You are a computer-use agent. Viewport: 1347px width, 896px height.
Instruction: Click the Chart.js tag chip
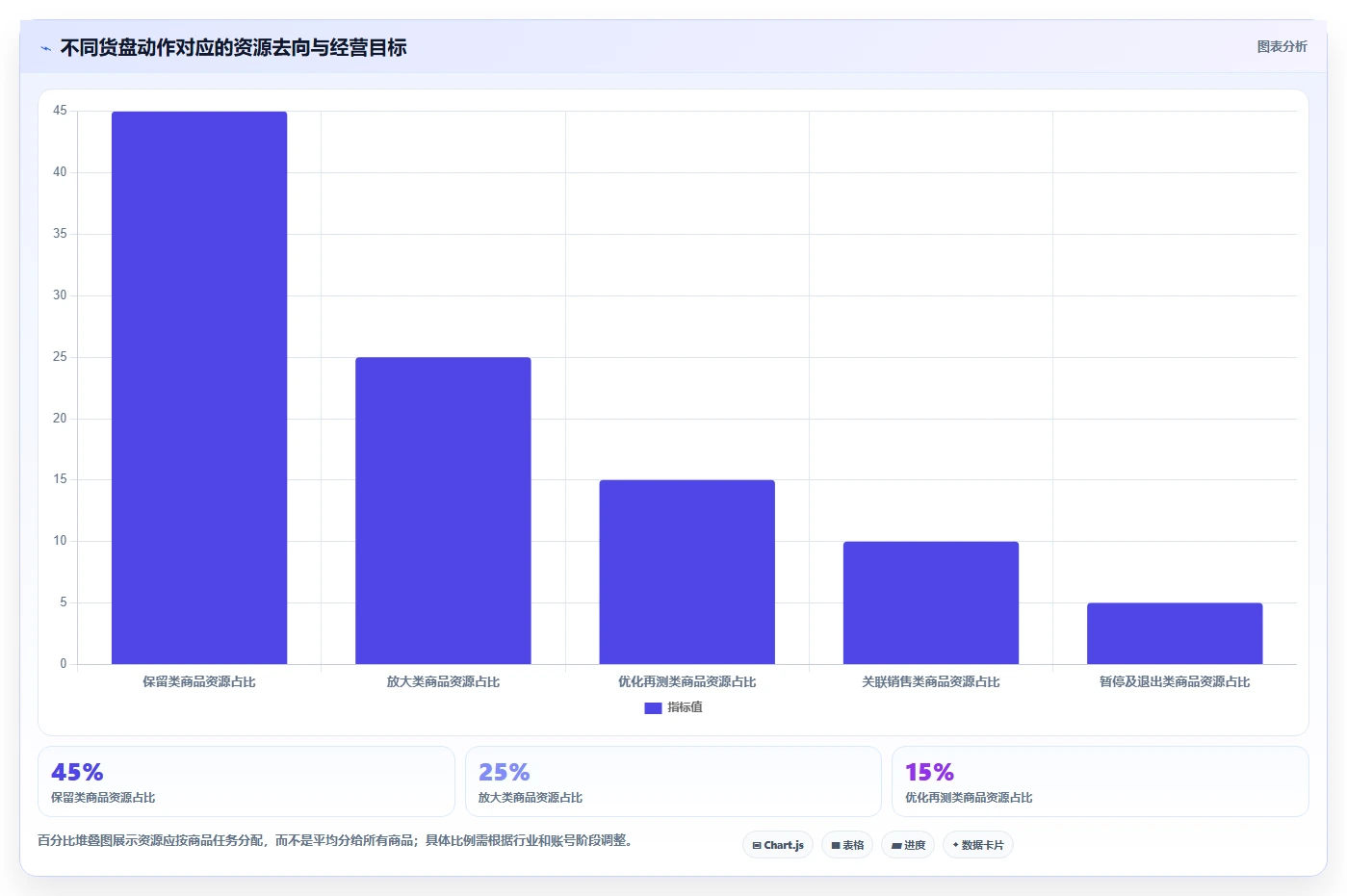[x=778, y=845]
